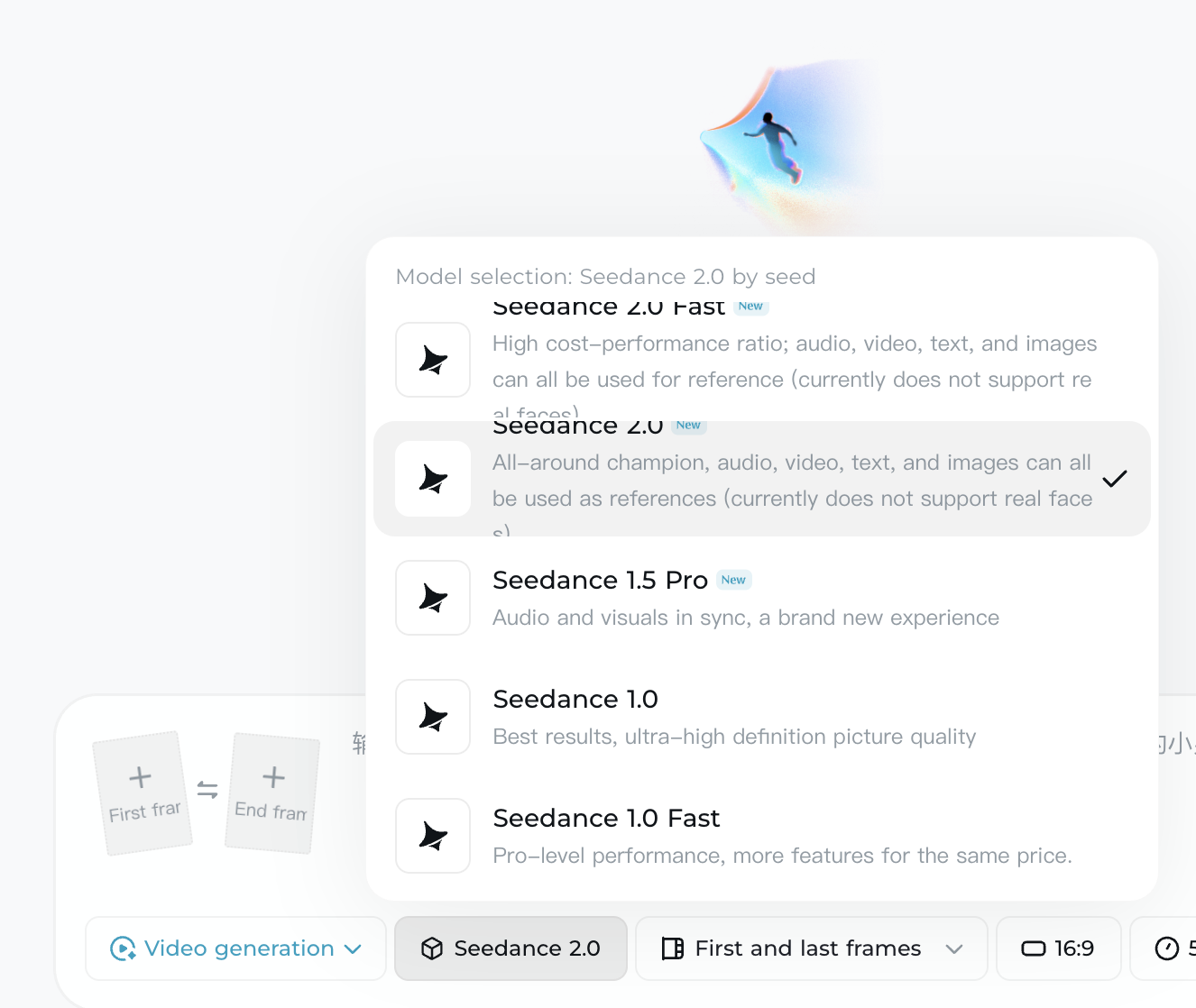Toggle the Seedance 2.0 model selector button
Viewport: 1196px width, 1008px height.
511,948
